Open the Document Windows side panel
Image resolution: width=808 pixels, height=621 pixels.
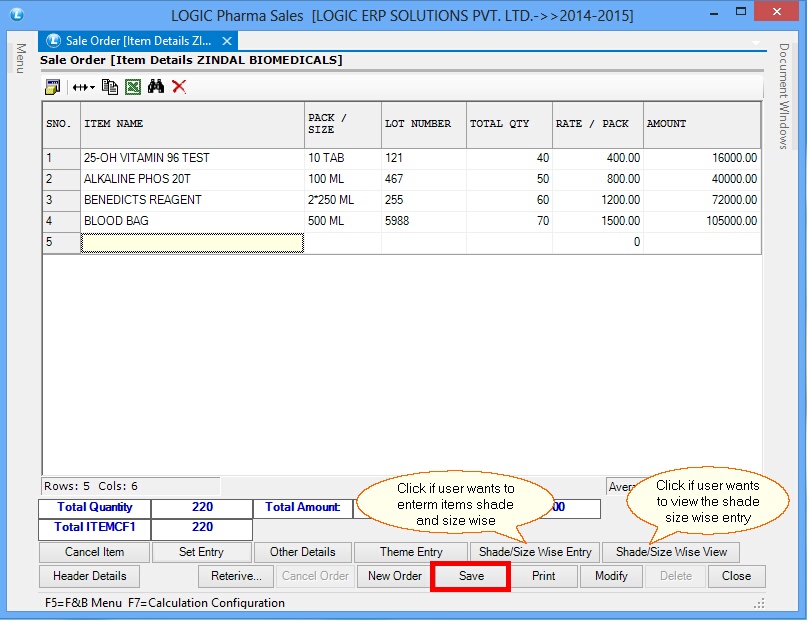[783, 96]
